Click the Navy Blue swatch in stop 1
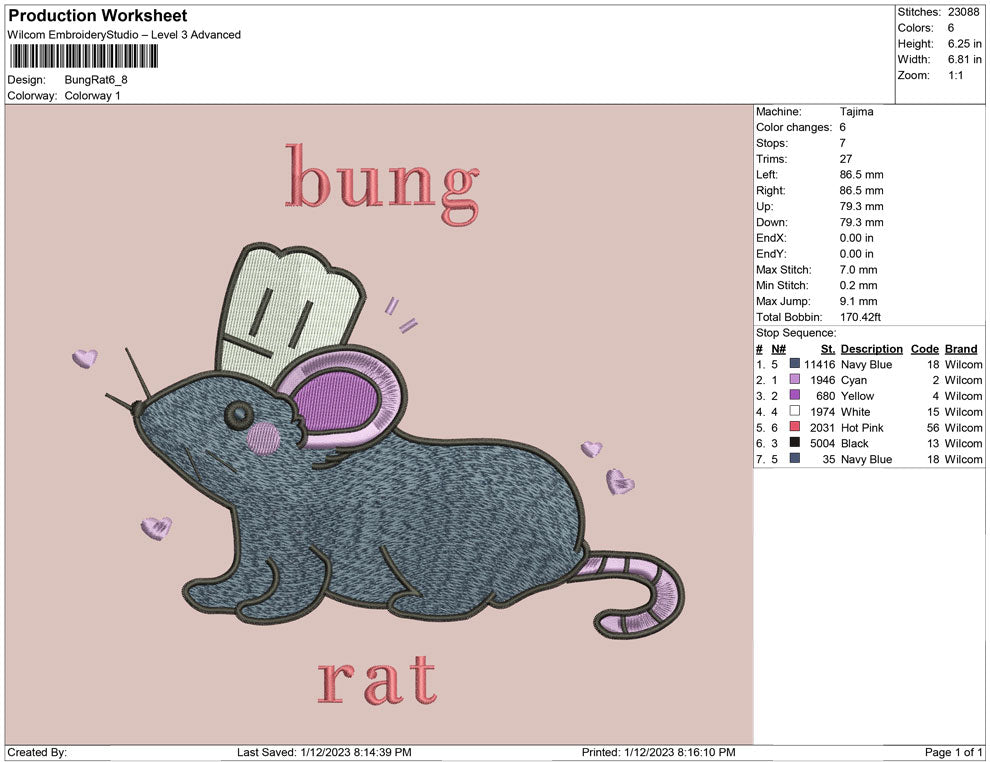This screenshot has width=990, height=762. coord(795,365)
